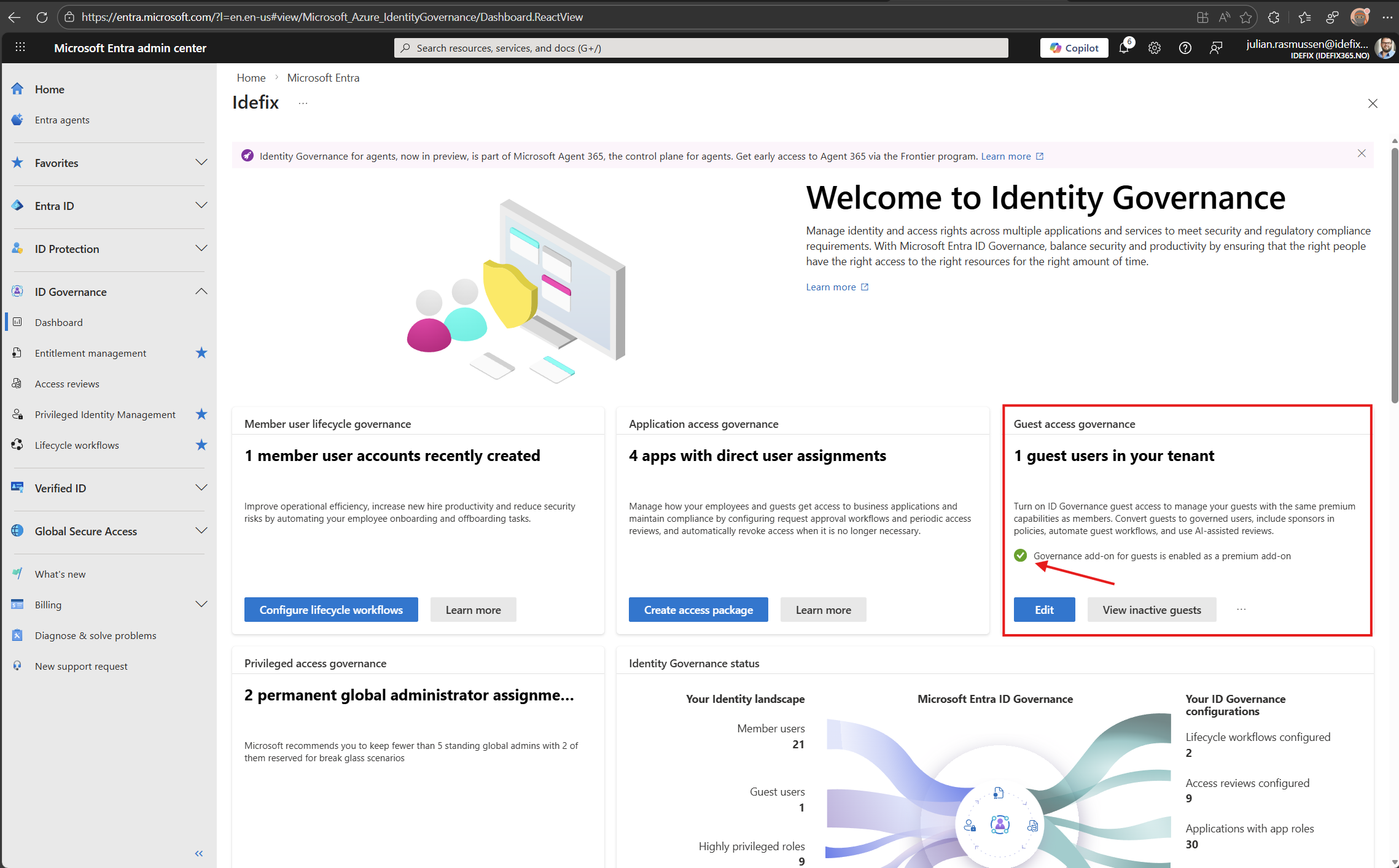Image resolution: width=1399 pixels, height=868 pixels.
Task: Open portal settings gear icon
Action: pos(1155,48)
